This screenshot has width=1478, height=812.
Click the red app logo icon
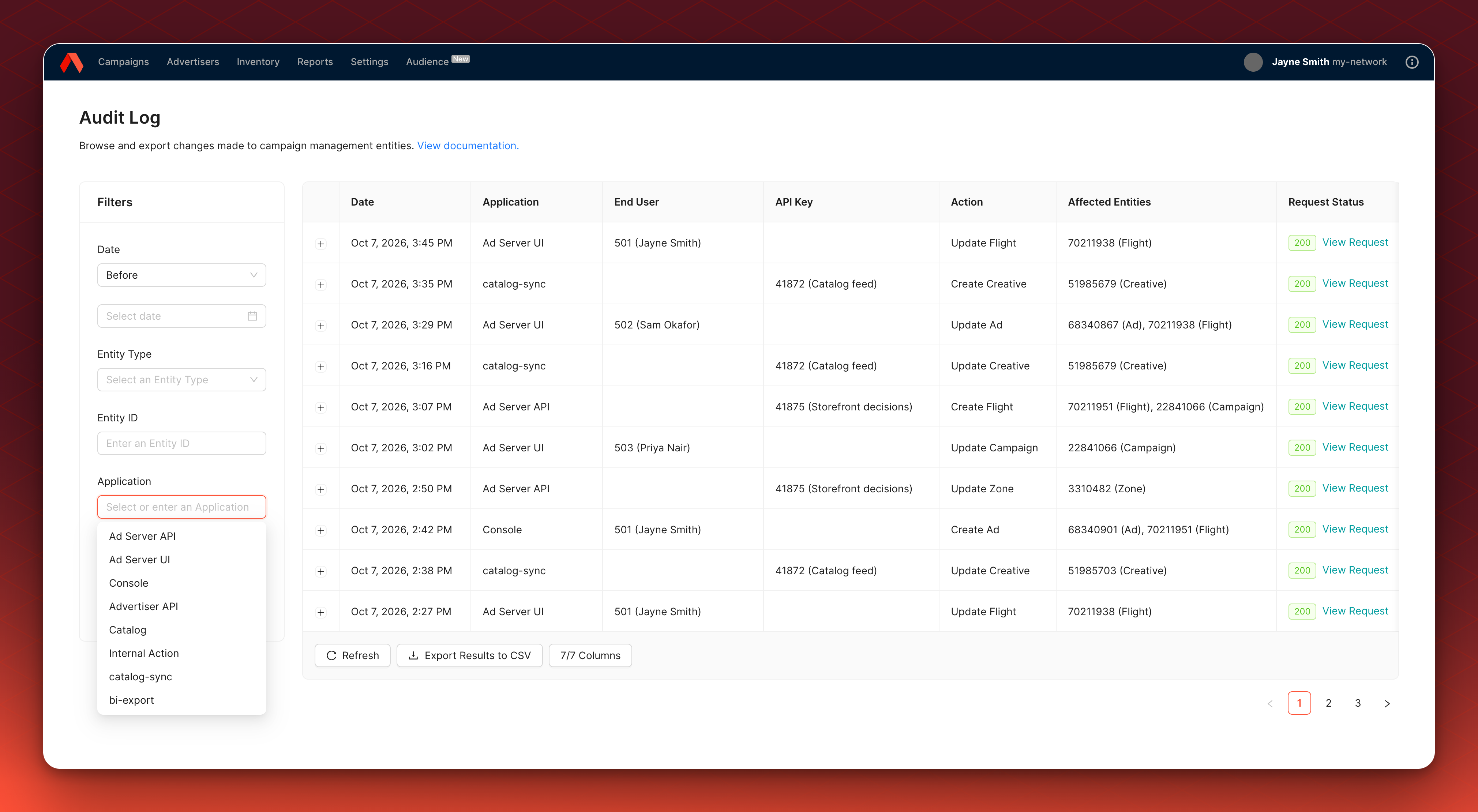click(x=72, y=62)
